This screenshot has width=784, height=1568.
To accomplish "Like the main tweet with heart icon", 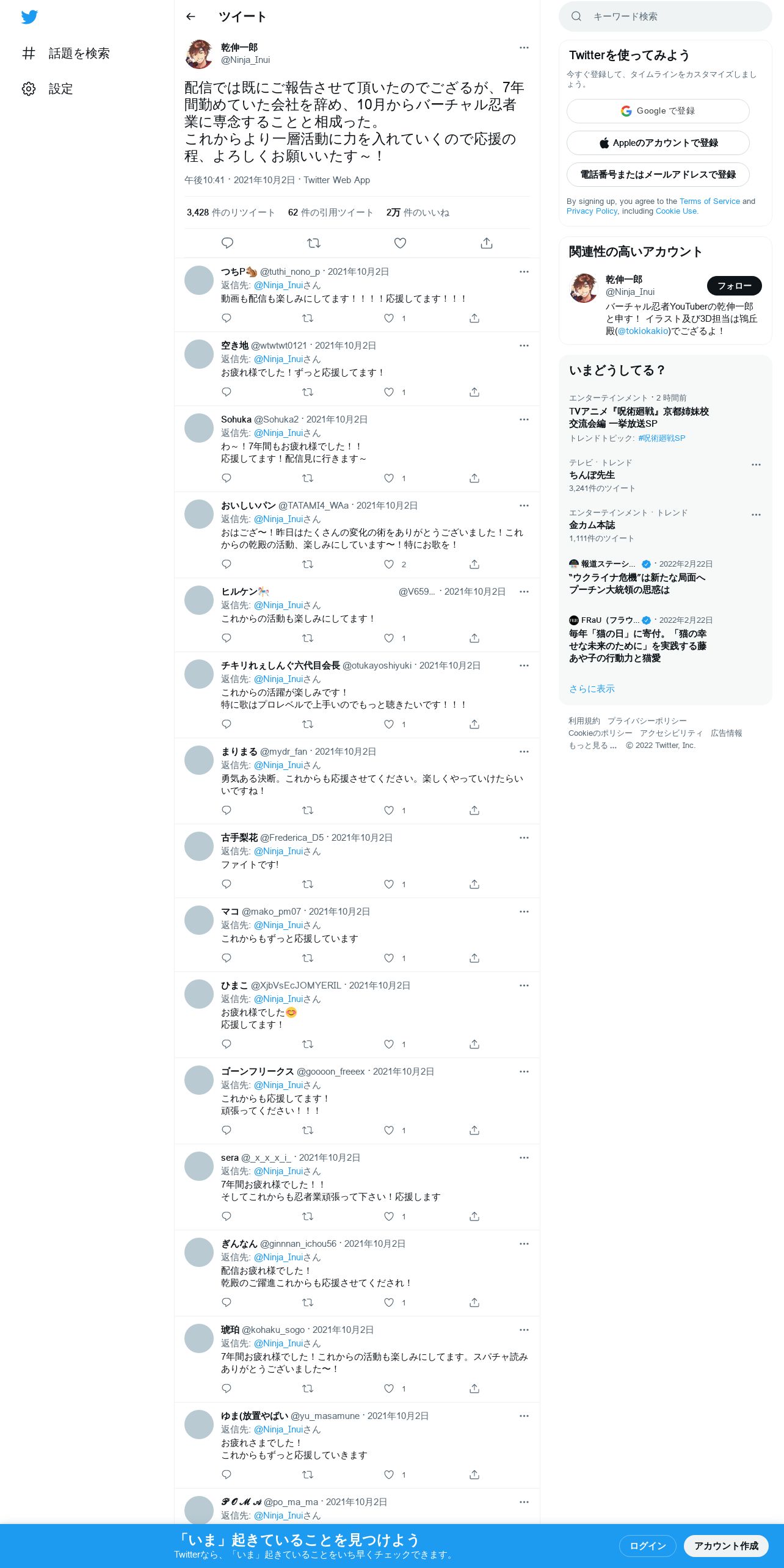I will point(400,243).
